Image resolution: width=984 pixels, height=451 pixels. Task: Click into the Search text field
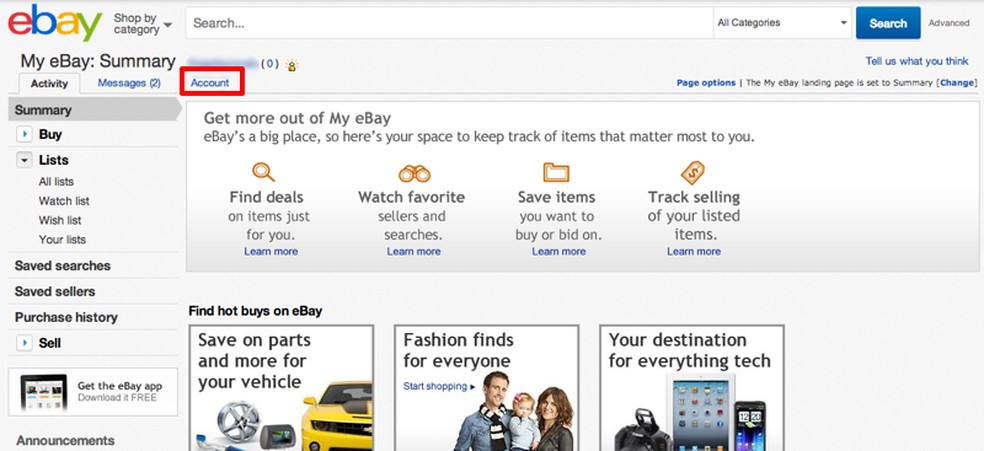450,23
